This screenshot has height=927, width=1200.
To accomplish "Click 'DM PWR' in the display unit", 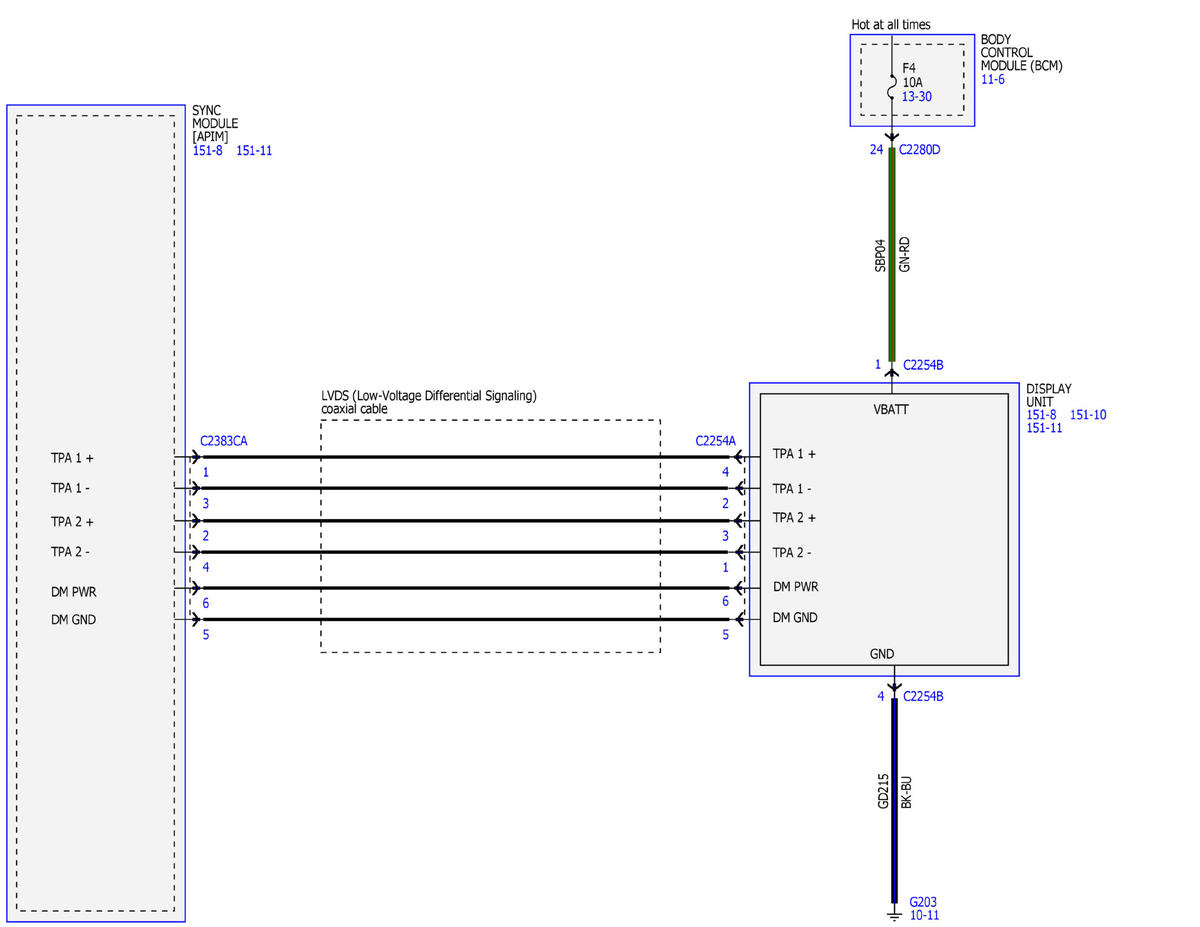I will pos(795,587).
